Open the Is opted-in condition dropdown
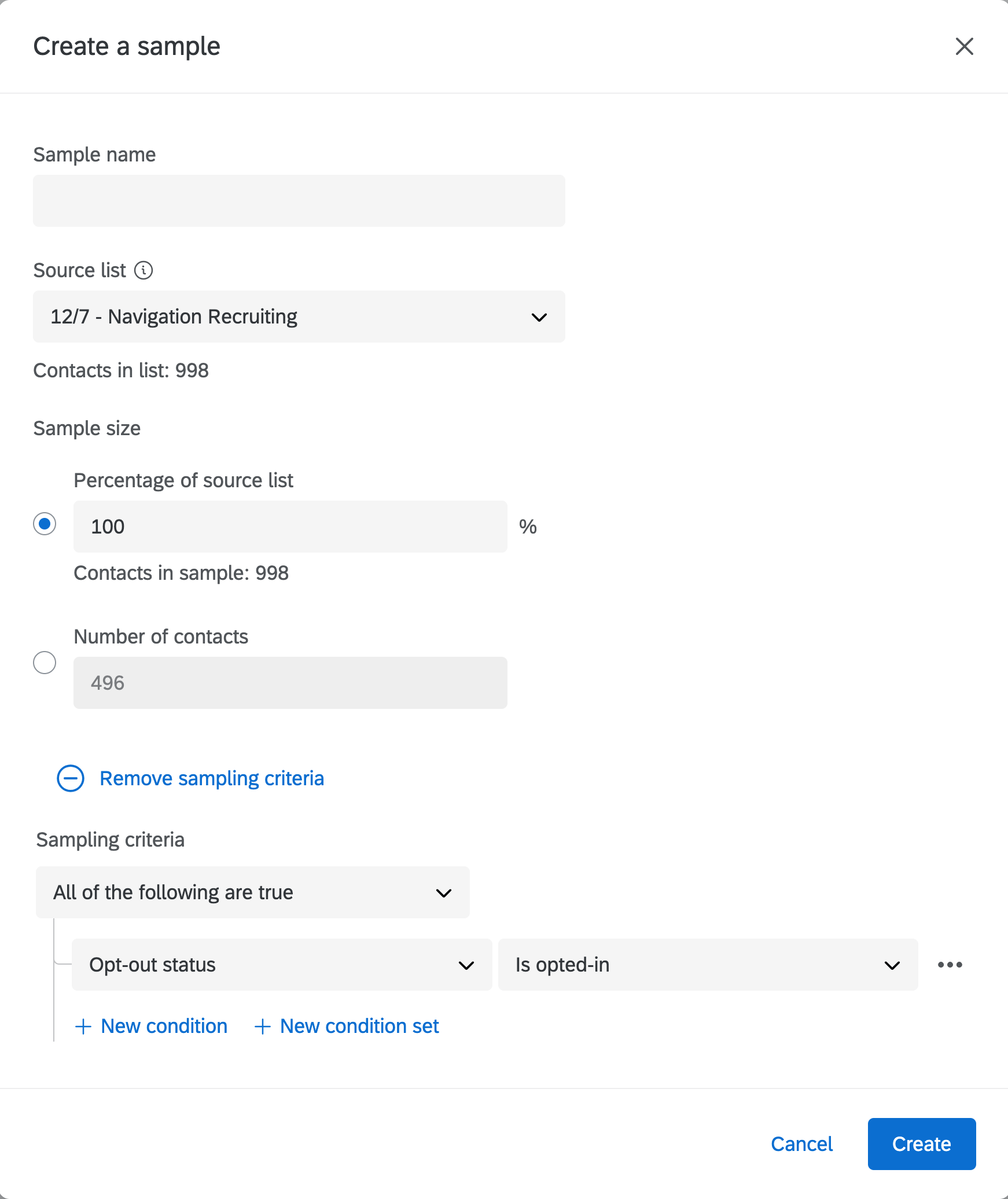1008x1199 pixels. point(708,964)
